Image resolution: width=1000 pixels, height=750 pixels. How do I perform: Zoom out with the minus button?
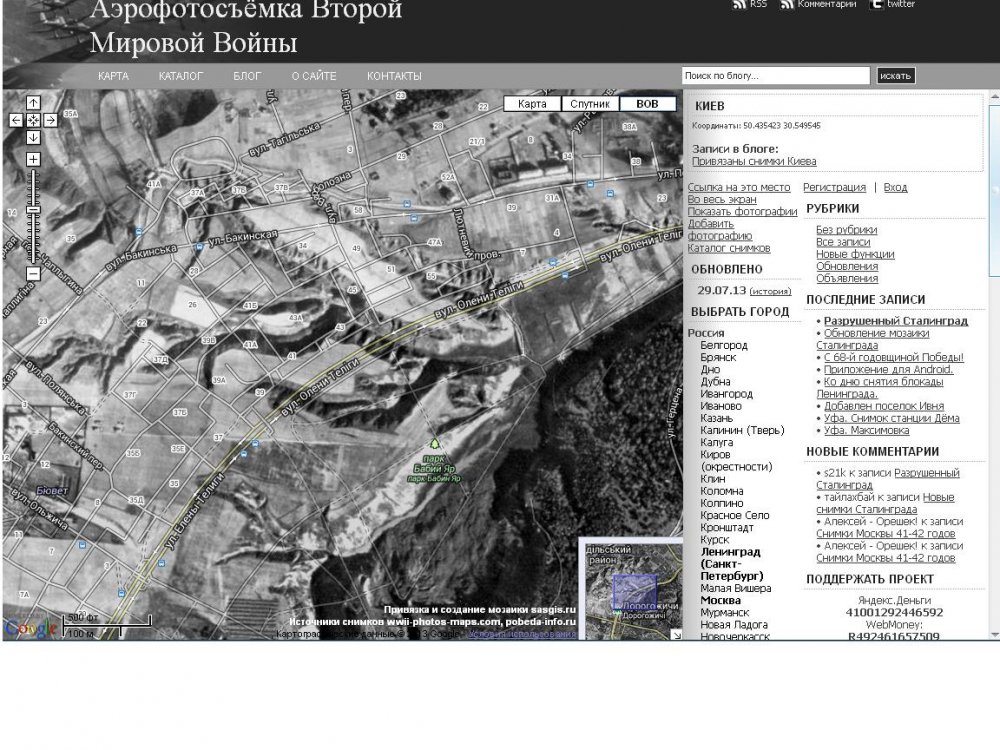point(33,274)
